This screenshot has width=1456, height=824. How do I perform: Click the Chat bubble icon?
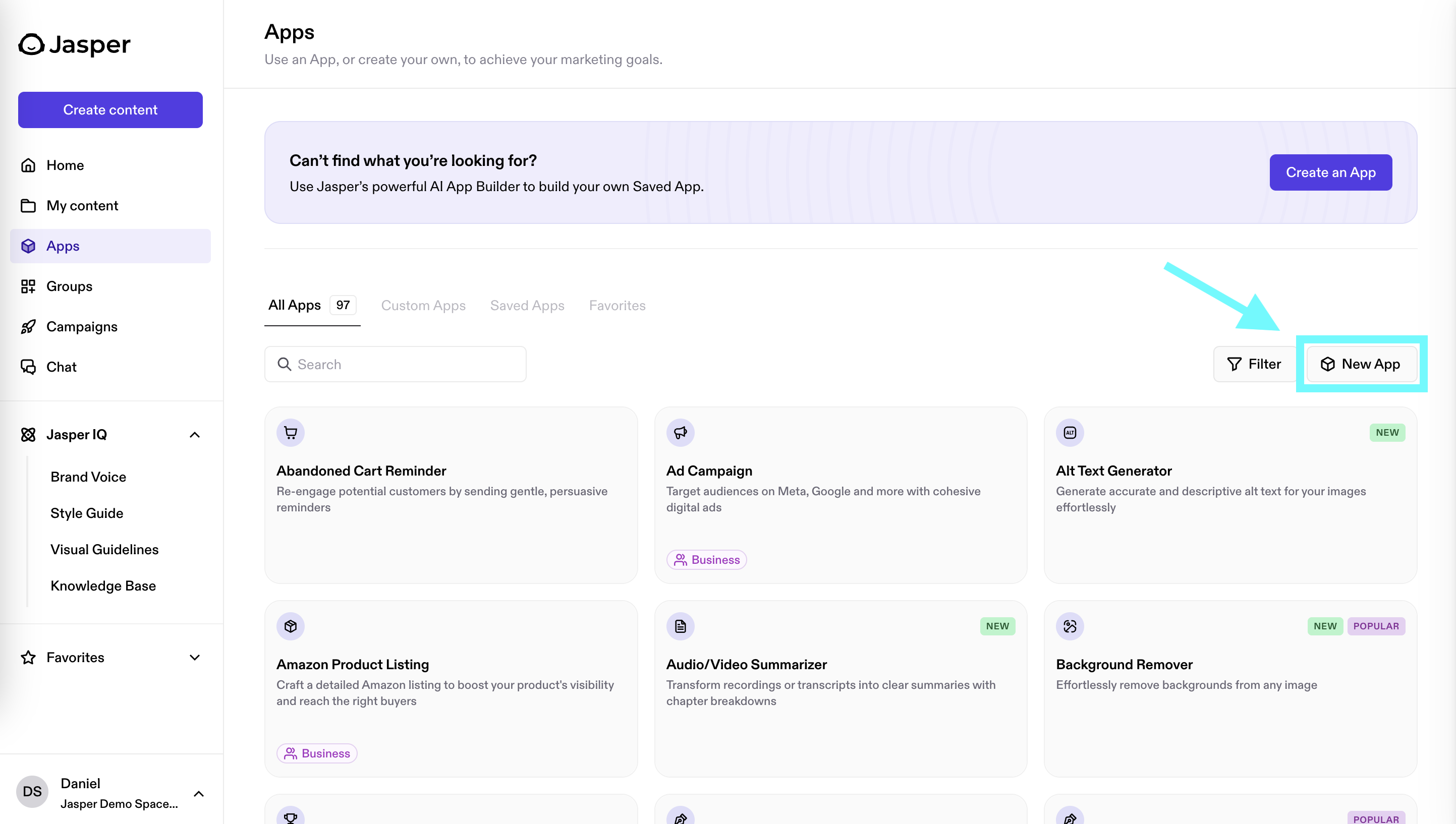pos(28,367)
